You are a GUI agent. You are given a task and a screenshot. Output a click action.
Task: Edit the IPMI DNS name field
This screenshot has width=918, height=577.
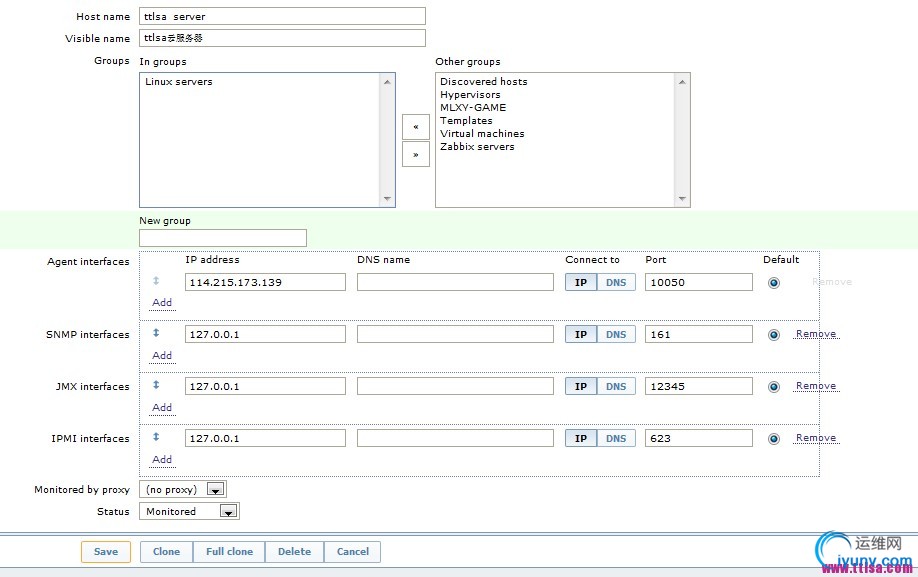tap(455, 438)
